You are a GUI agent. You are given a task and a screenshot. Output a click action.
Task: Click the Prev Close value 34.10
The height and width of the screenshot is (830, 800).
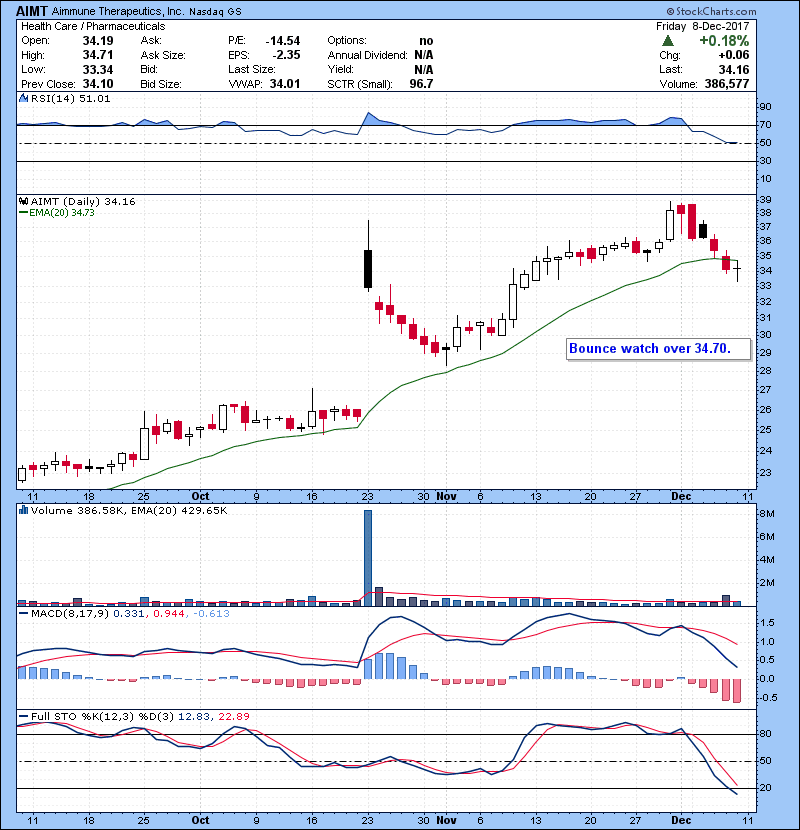[98, 84]
